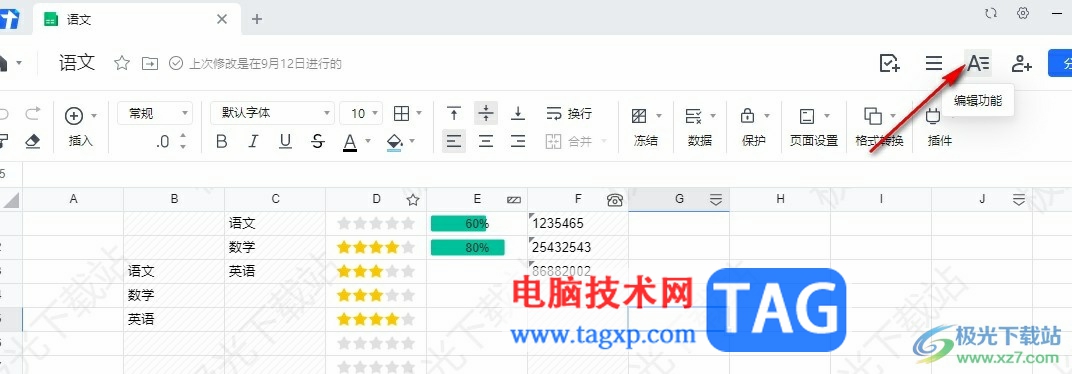Click the filter icon in column J header
1072x374 pixels.
coord(1019,200)
